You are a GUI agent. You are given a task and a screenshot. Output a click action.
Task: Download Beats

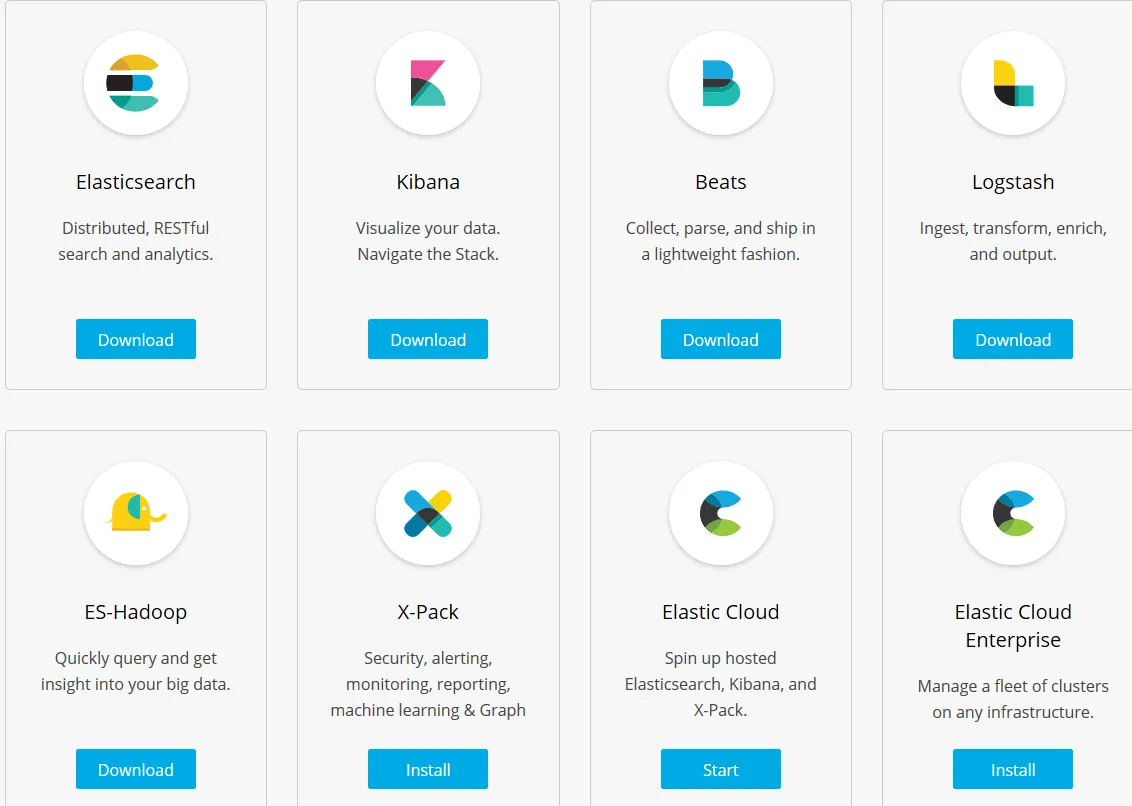point(720,339)
